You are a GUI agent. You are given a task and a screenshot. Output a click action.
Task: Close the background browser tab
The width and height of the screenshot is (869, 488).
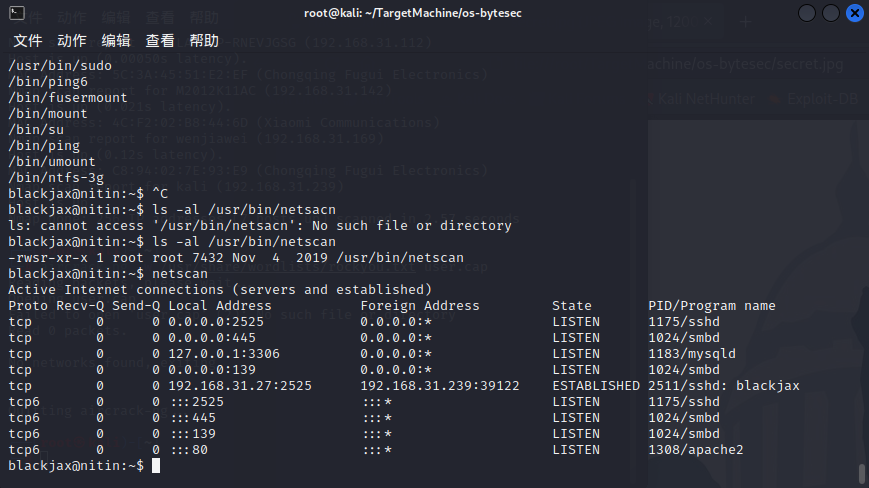[x=708, y=22]
